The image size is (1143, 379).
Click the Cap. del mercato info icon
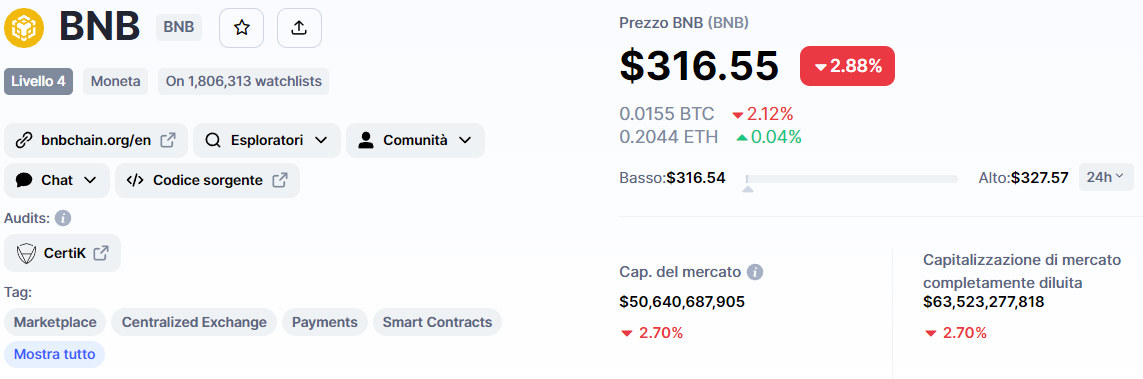(x=755, y=273)
